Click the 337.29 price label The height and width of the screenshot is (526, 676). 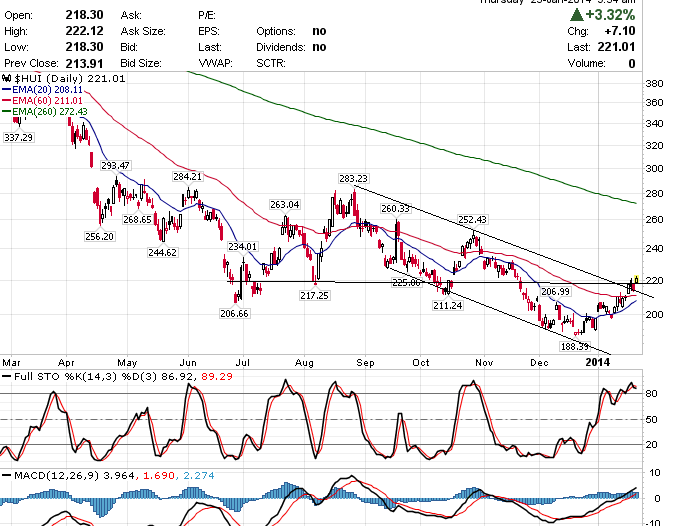point(18,138)
